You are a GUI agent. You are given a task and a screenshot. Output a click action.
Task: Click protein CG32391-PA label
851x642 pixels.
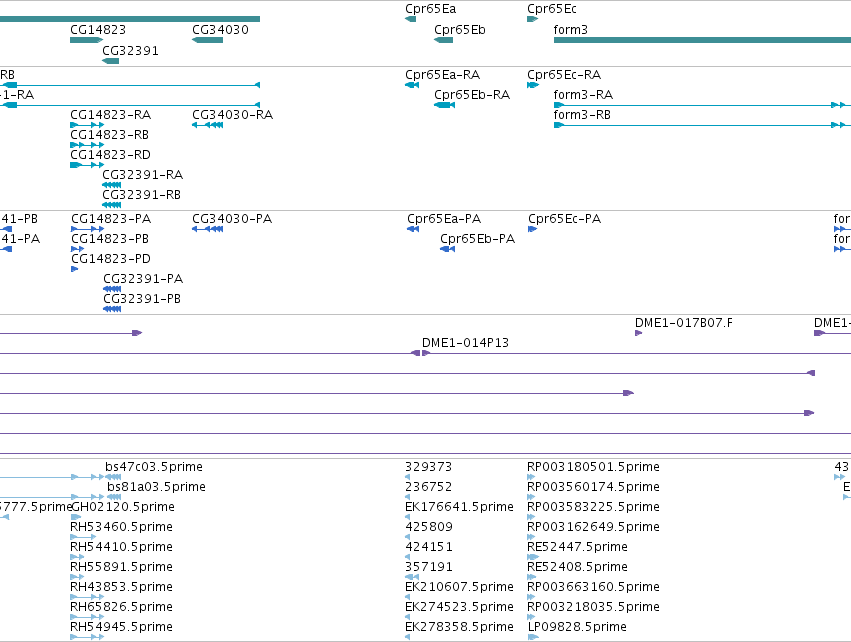(143, 279)
